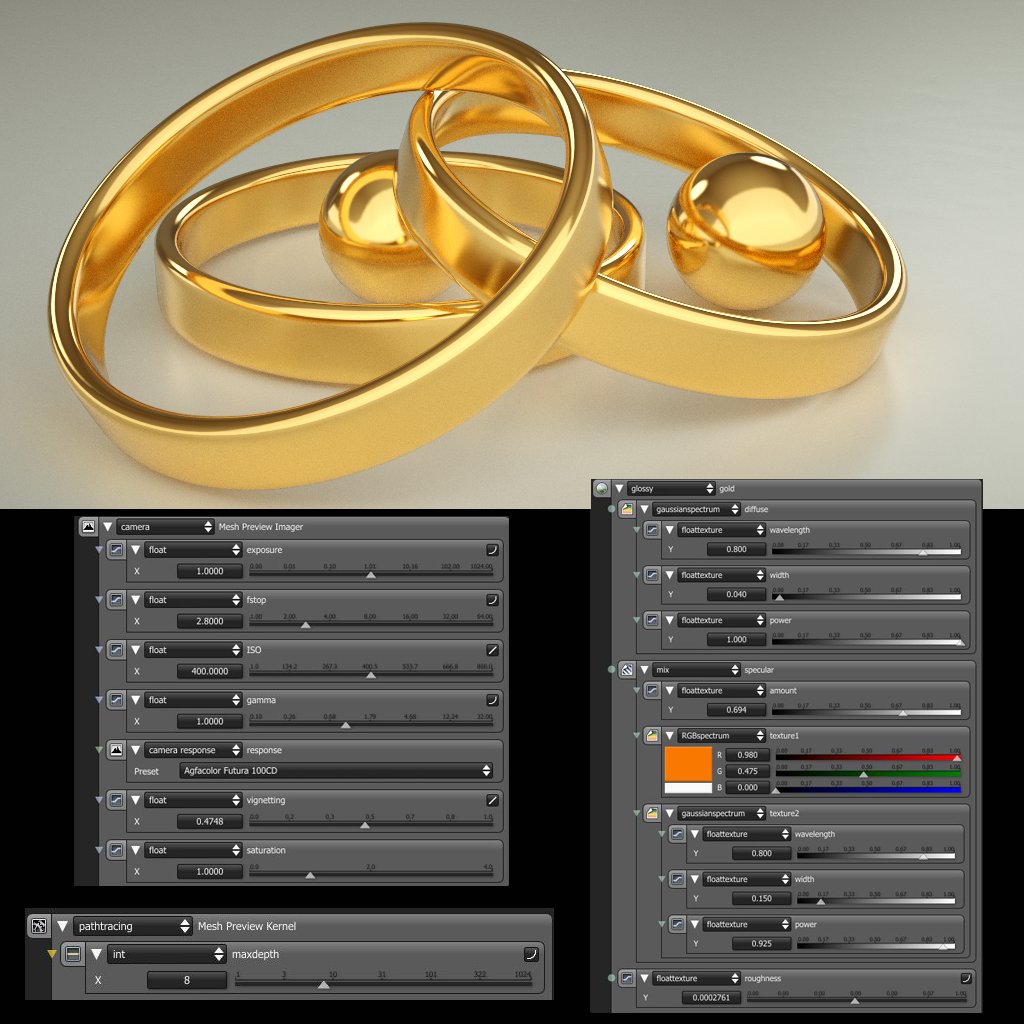
Task: Open the glossy material type dropdown
Action: point(672,488)
